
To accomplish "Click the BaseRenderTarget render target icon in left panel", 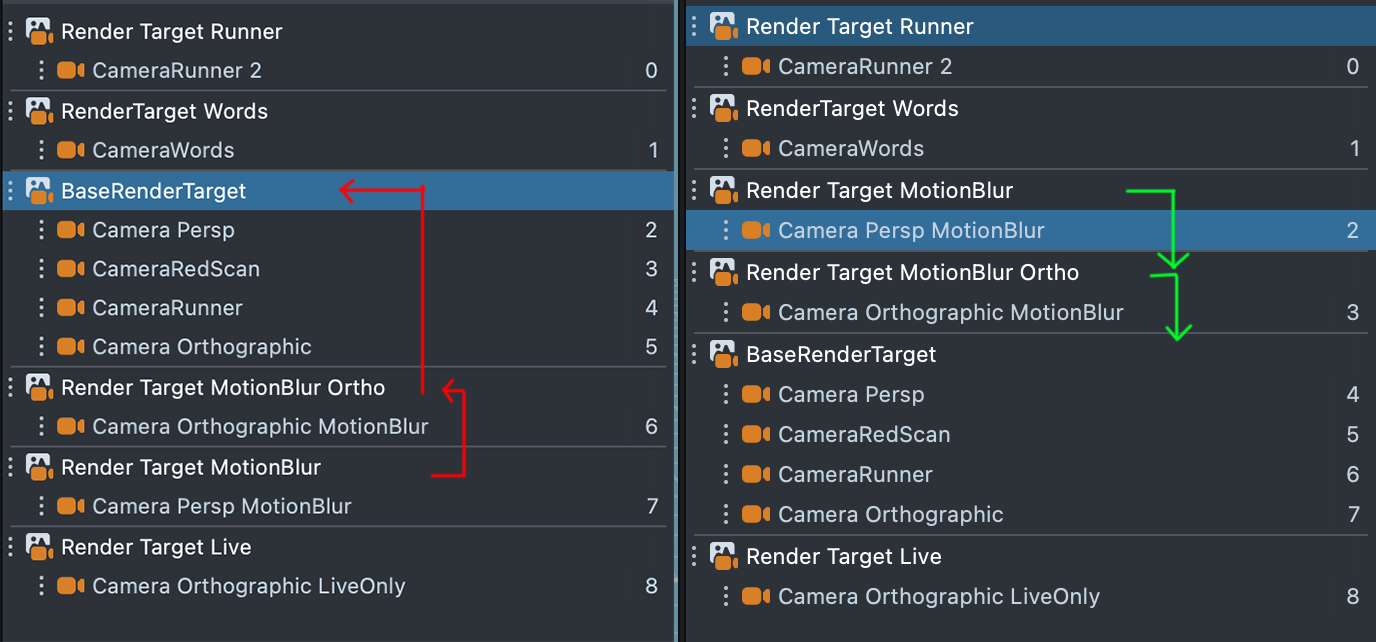I will point(39,190).
